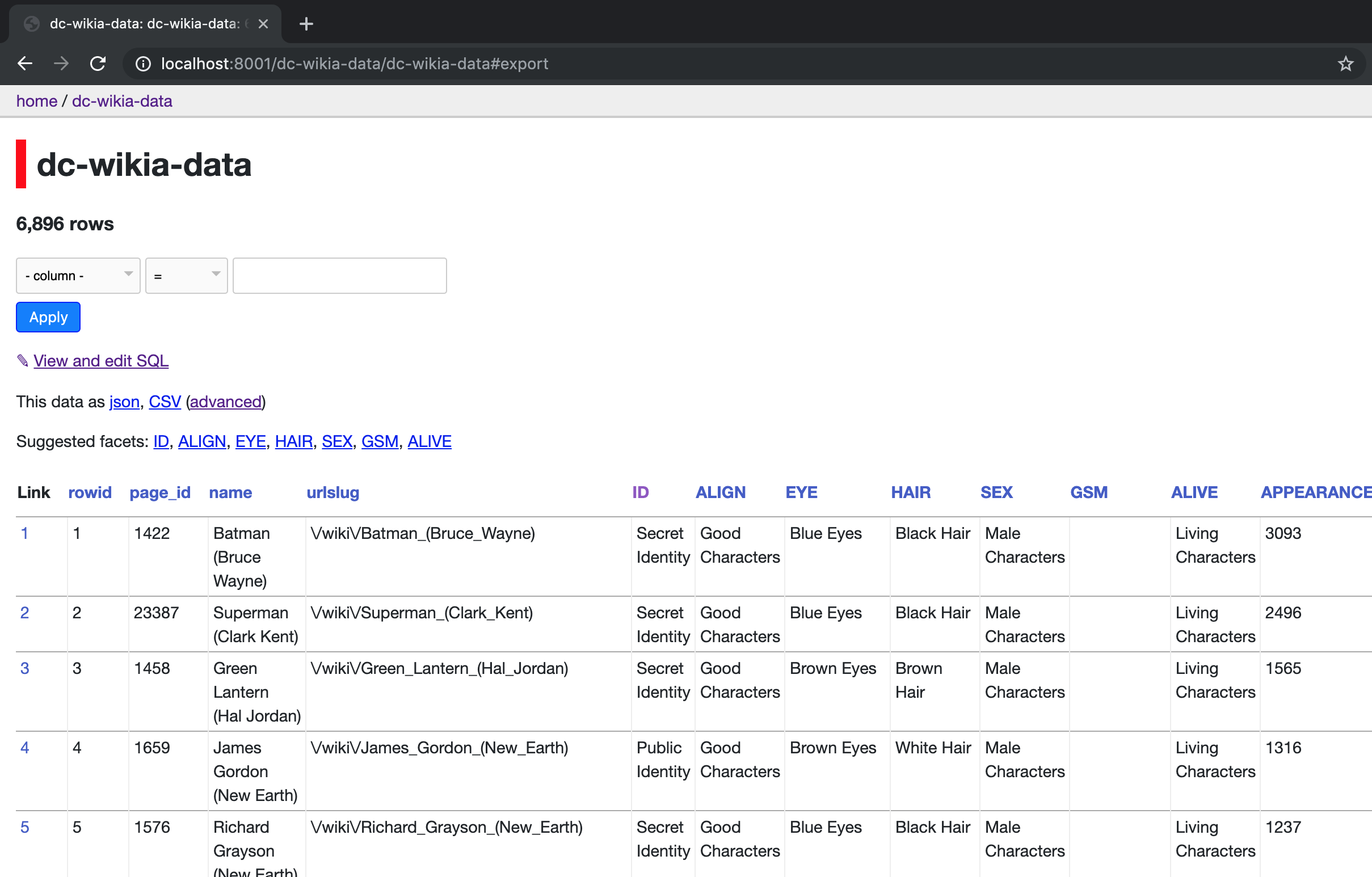Image resolution: width=1372 pixels, height=877 pixels.
Task: Open row link 2 for Superman
Action: tap(24, 613)
